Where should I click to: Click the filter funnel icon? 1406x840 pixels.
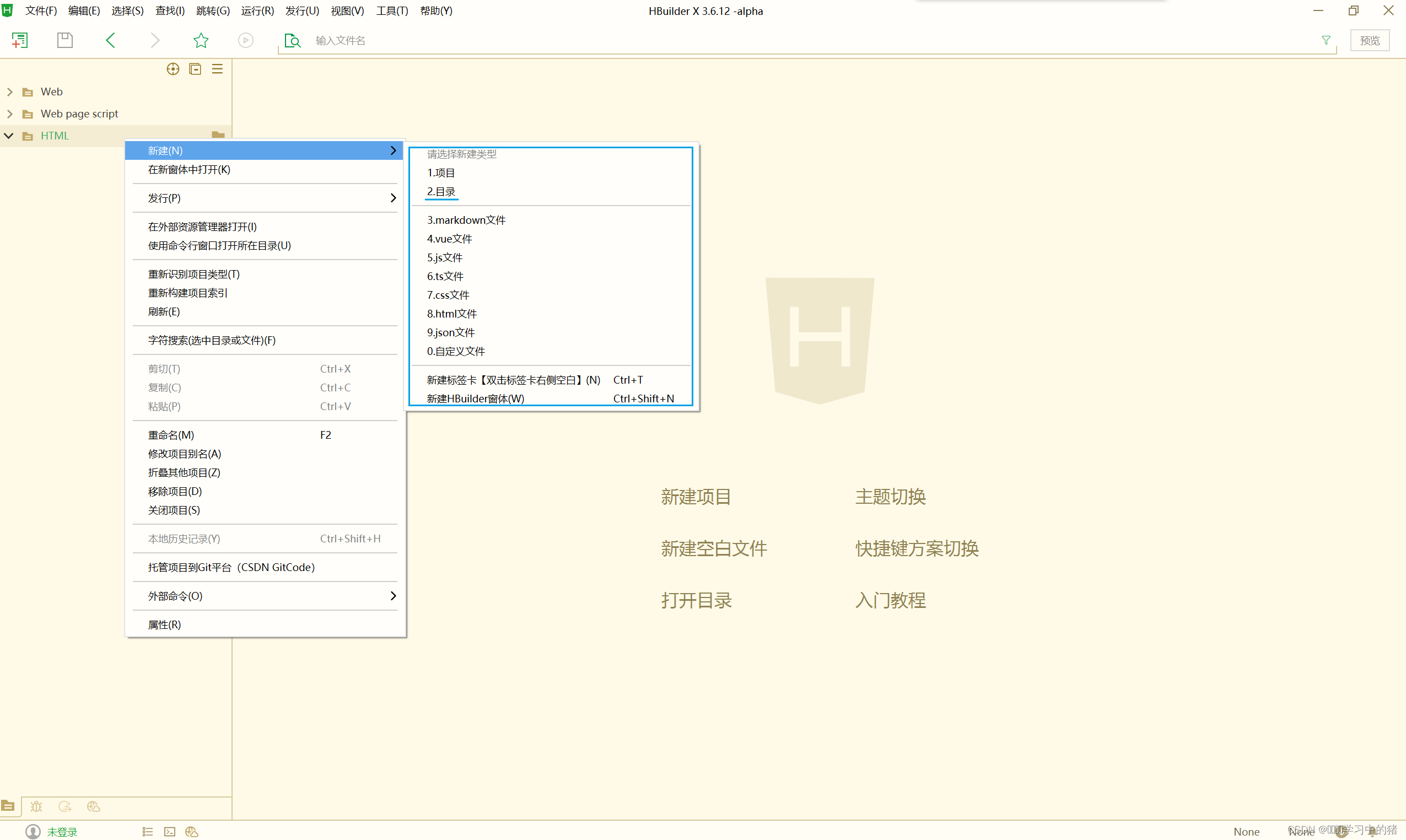1326,40
